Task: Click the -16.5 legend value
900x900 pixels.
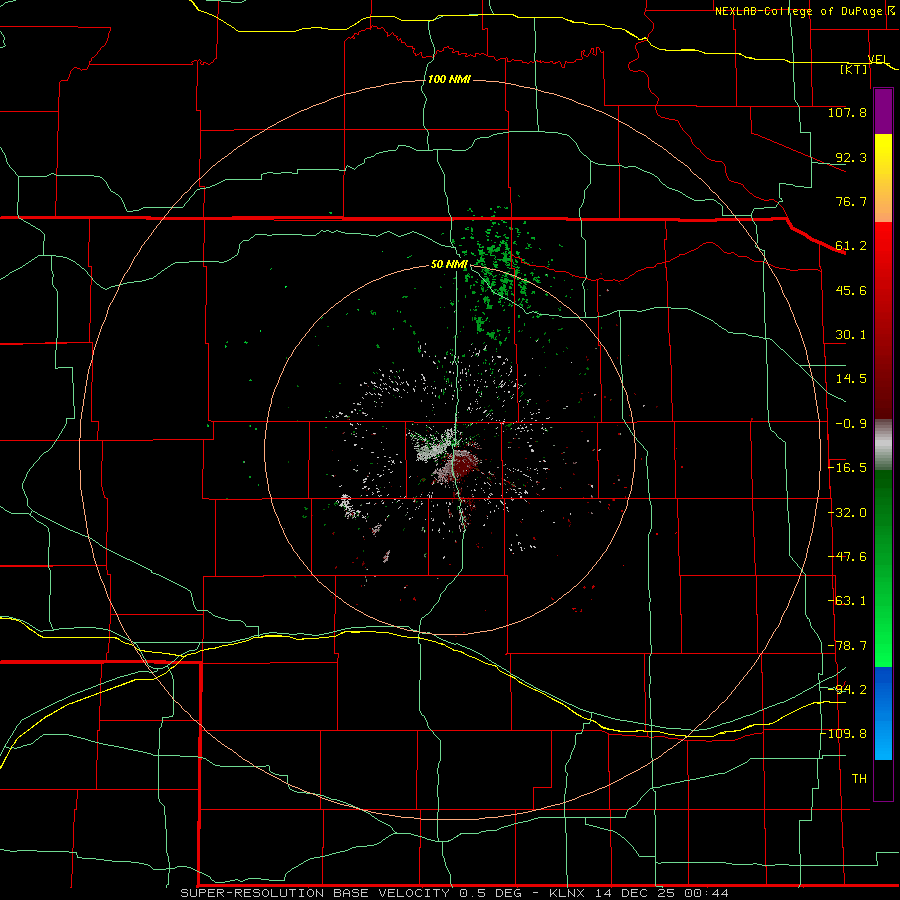Action: [848, 468]
